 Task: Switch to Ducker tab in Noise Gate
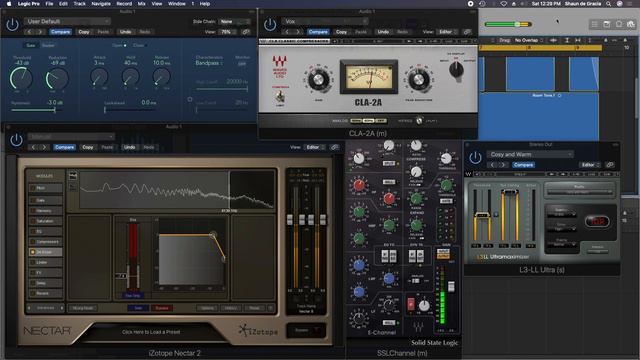[48, 45]
